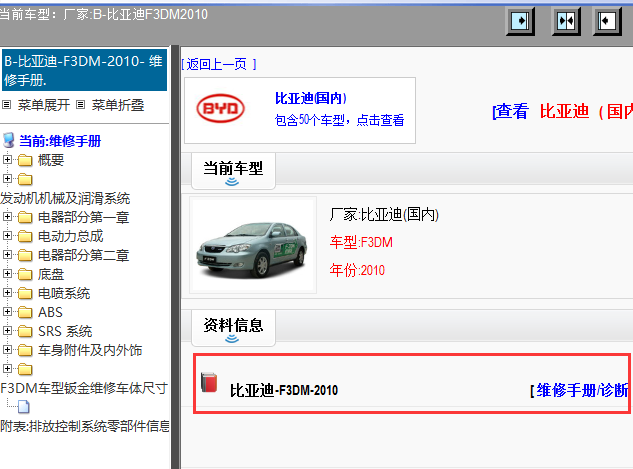Screen dimensions: 633x469
Task: Click the folder icon for ABS
Action: [25, 312]
